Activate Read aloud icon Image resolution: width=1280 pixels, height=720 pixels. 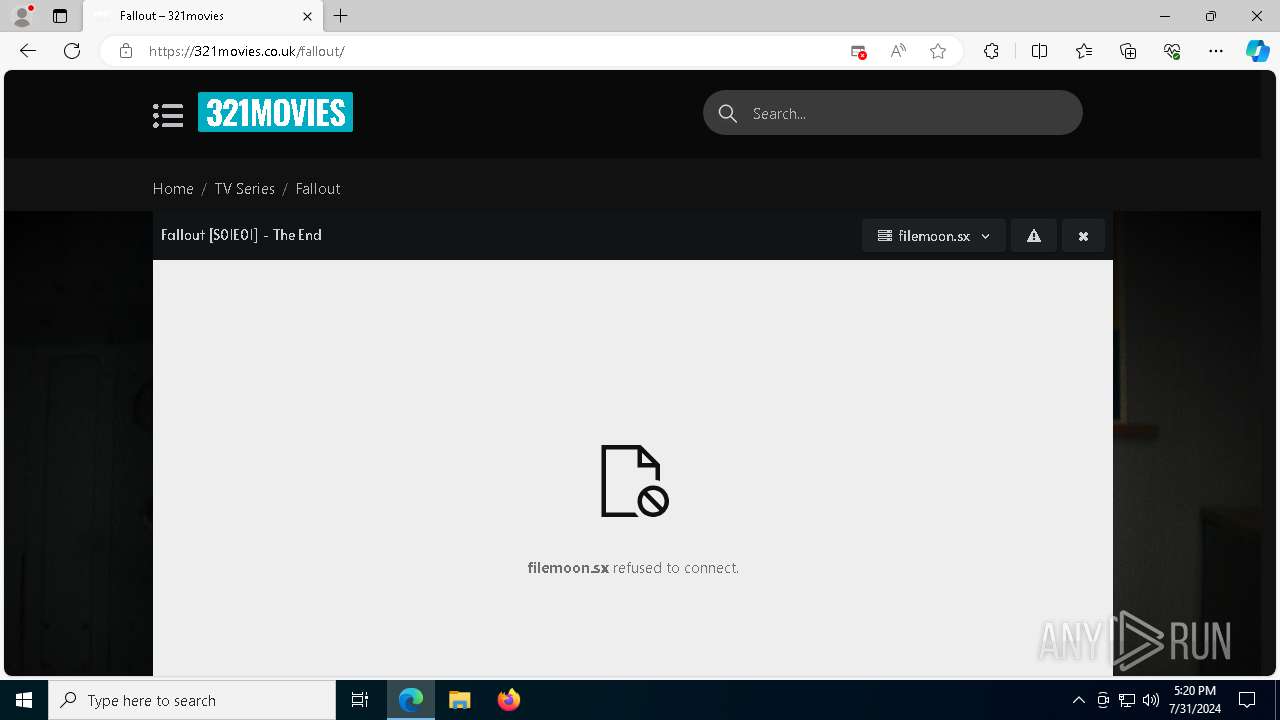898,51
